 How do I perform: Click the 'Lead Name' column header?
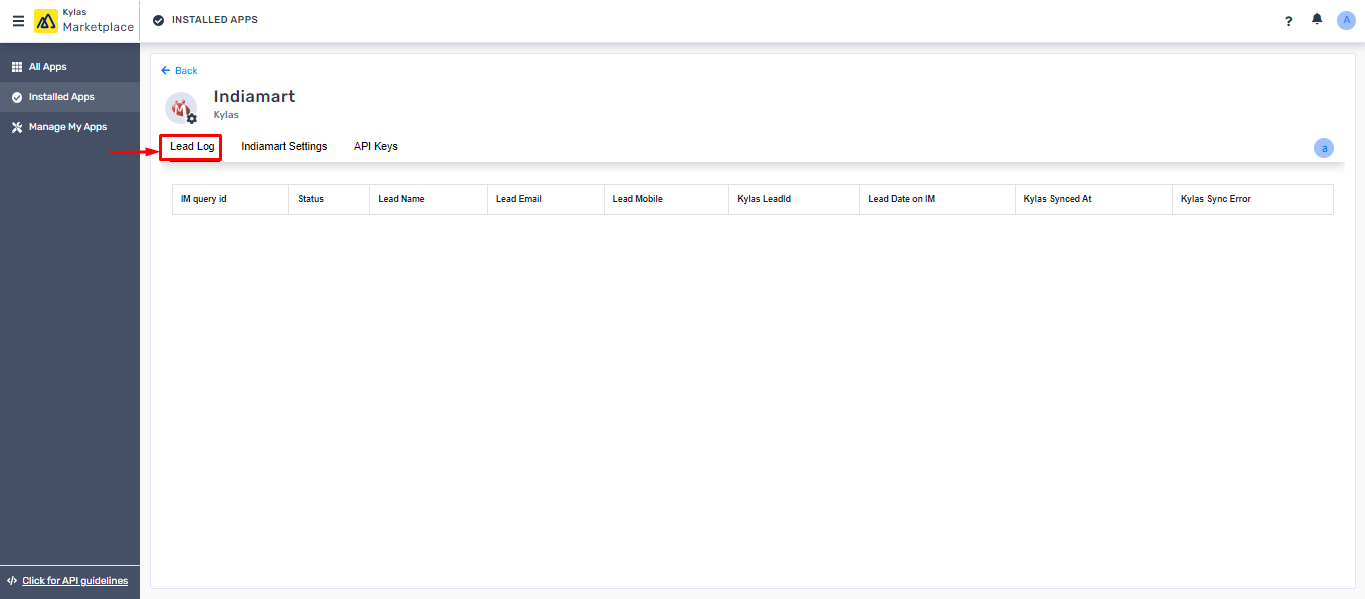(x=428, y=199)
